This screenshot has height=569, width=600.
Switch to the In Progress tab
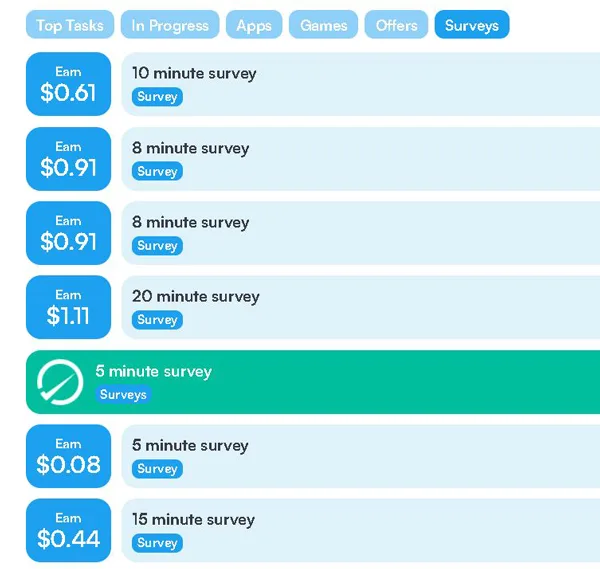tap(170, 25)
